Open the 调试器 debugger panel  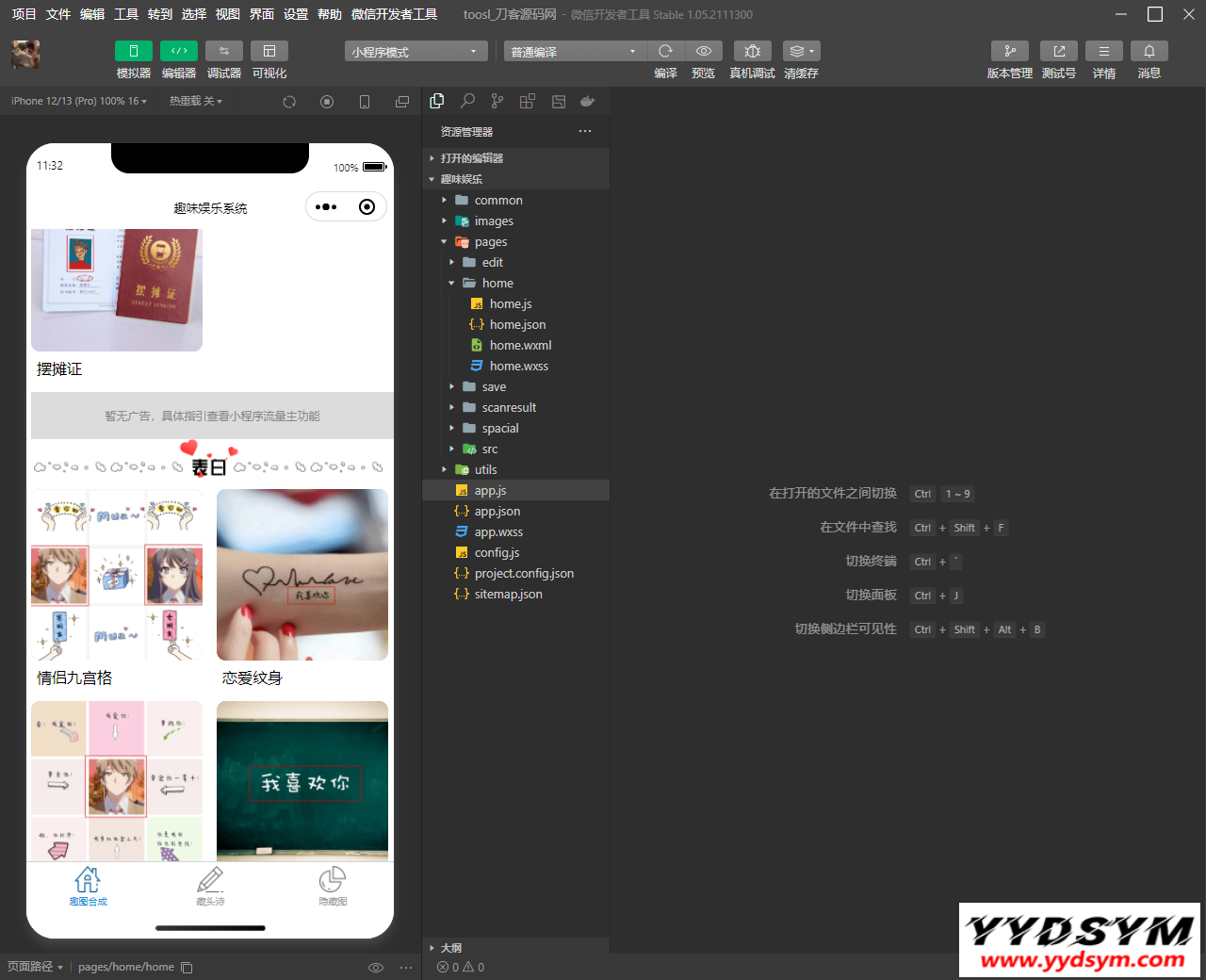pyautogui.click(x=224, y=59)
